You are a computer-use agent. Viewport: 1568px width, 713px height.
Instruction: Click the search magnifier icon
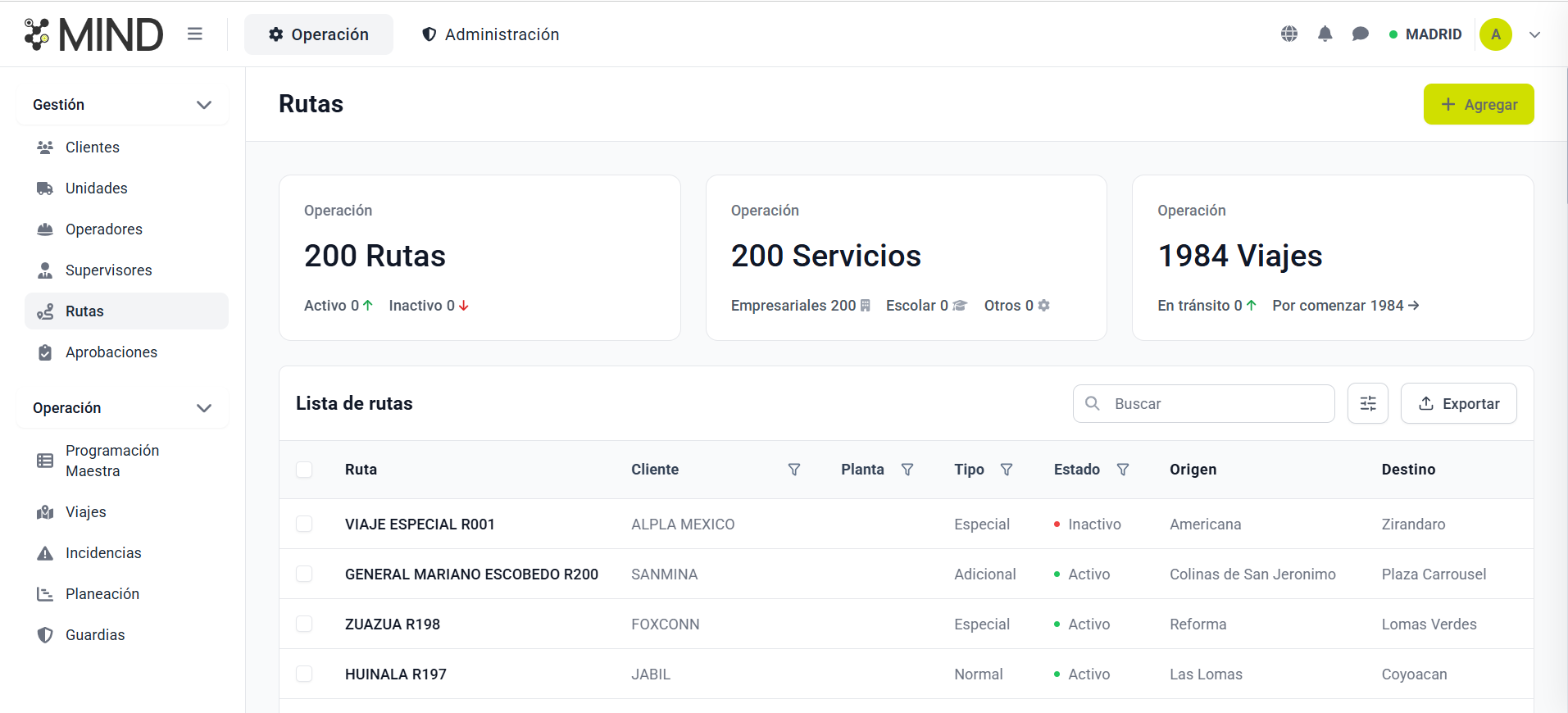click(1093, 403)
